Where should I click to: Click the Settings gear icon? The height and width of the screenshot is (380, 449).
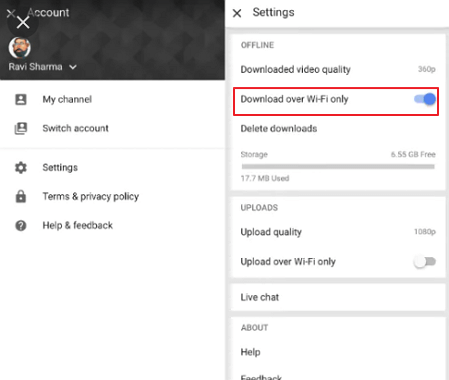tap(21, 167)
